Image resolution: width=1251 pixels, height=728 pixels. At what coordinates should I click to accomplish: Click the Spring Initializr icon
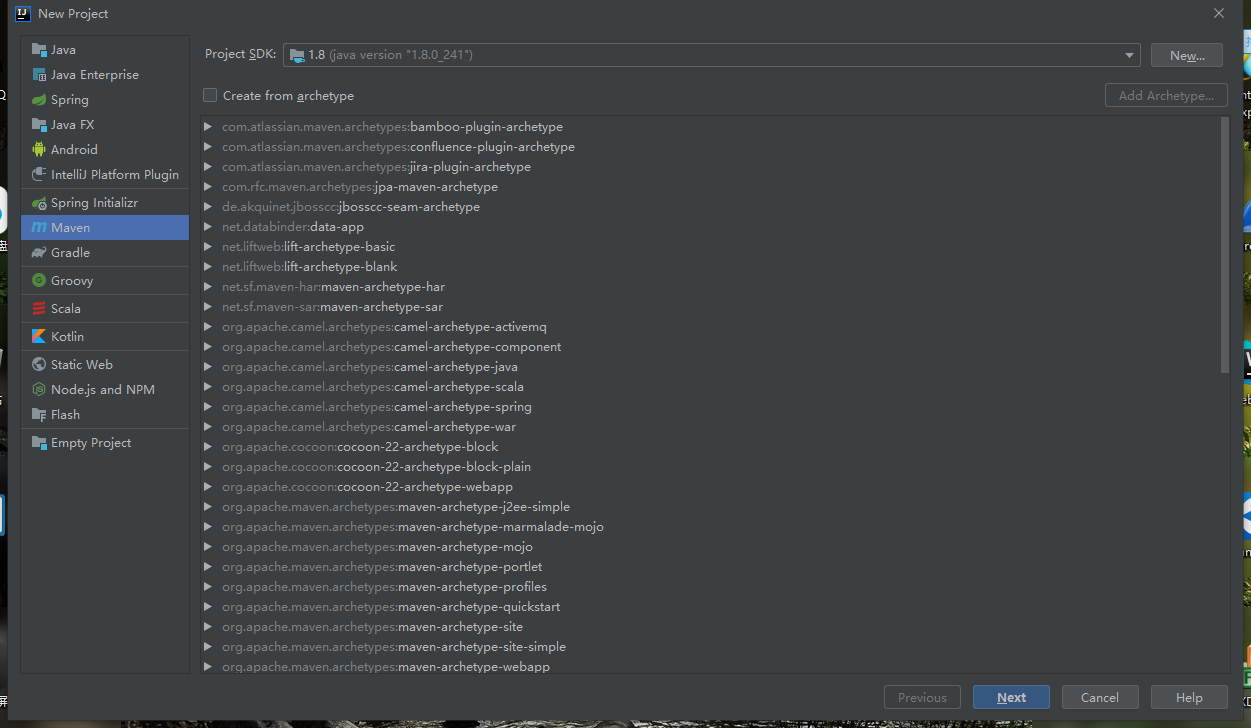pos(39,203)
